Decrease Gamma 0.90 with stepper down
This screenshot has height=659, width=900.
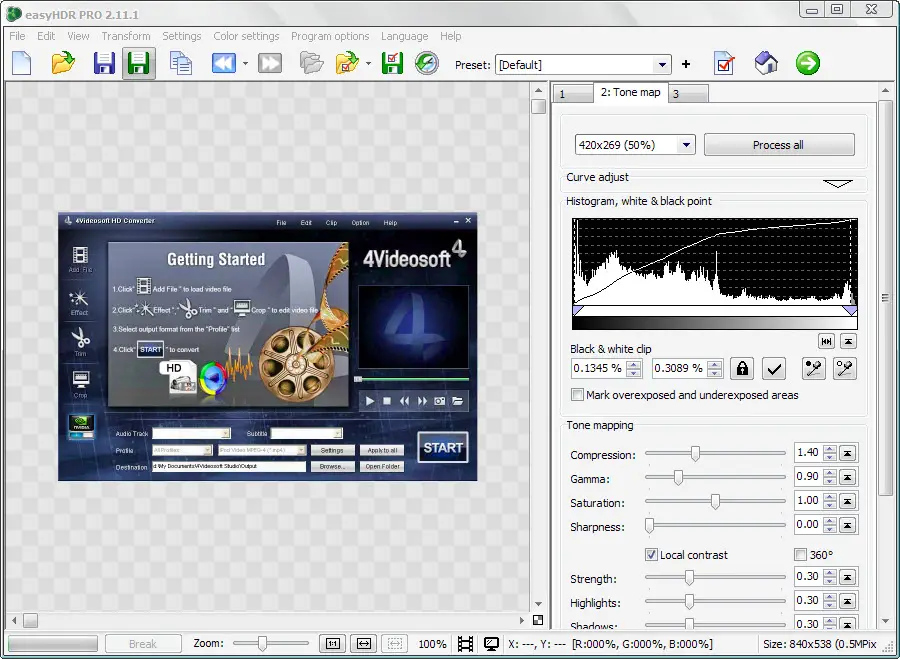[829, 482]
